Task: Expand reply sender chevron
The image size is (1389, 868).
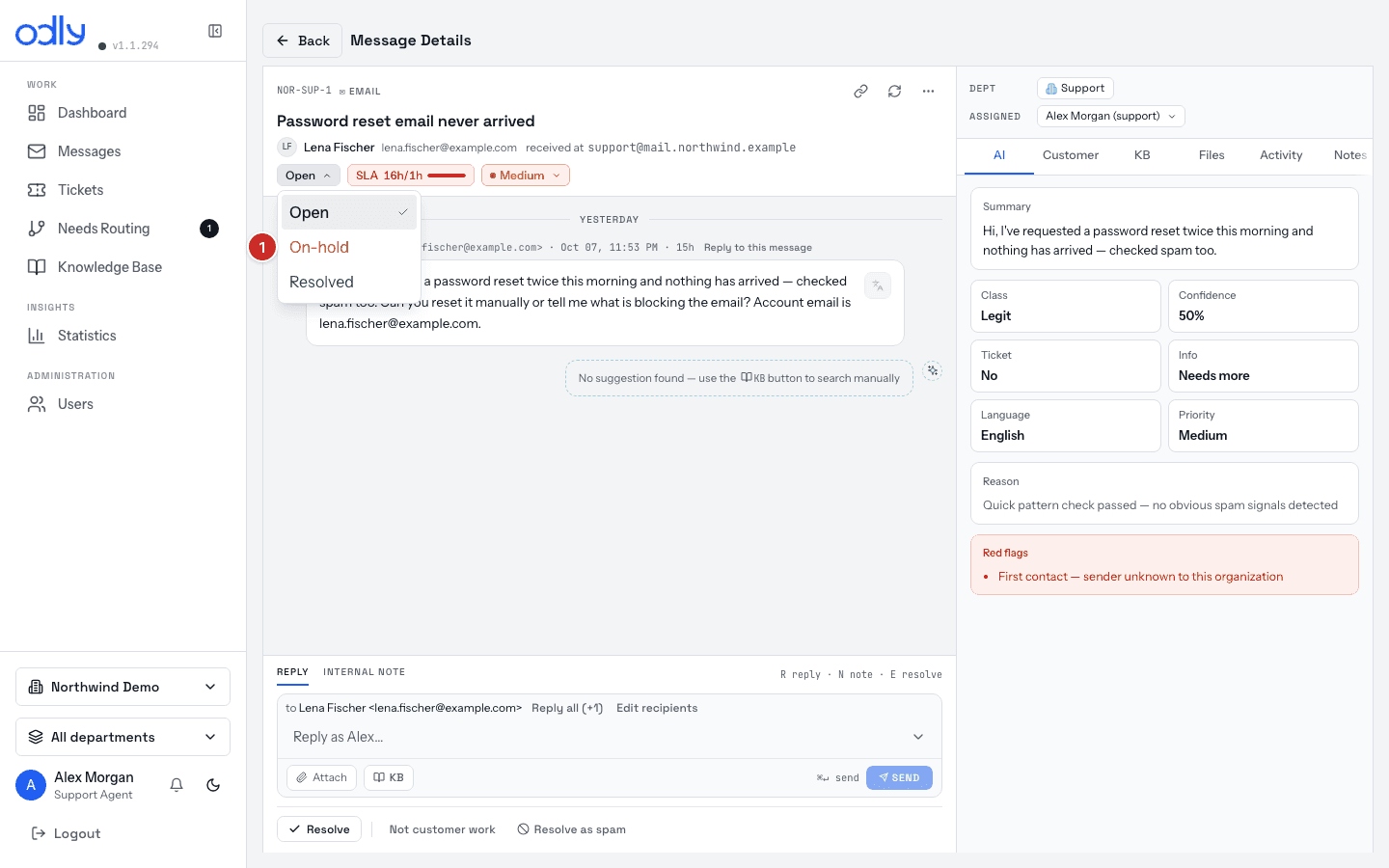Action: [918, 737]
